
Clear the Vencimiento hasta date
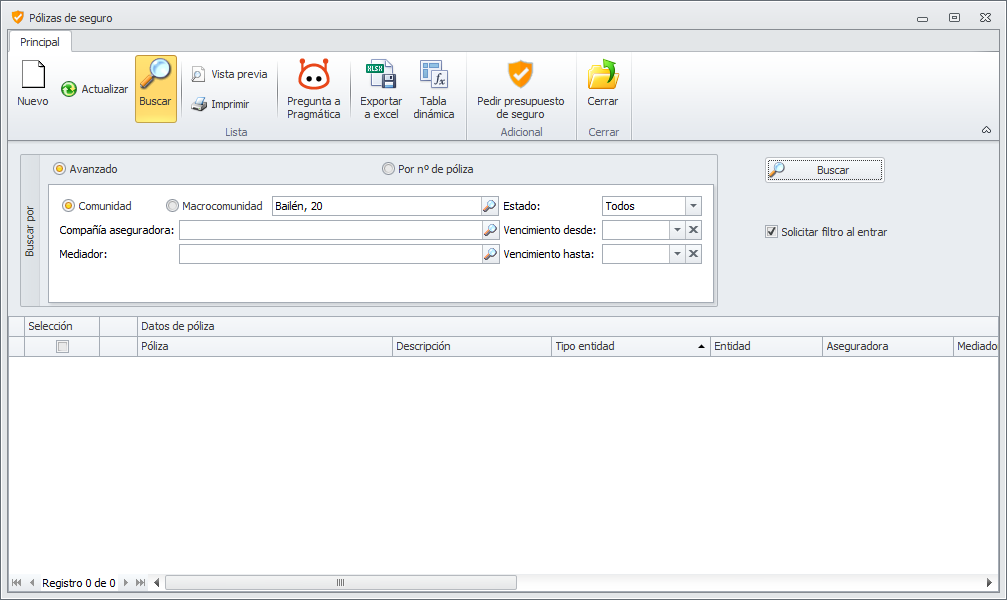point(694,254)
